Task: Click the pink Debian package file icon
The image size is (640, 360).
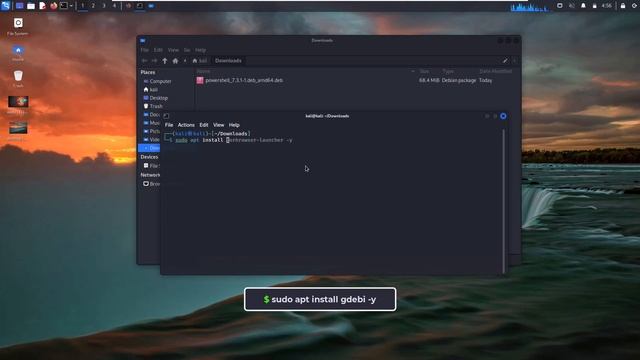Action: tap(200, 80)
